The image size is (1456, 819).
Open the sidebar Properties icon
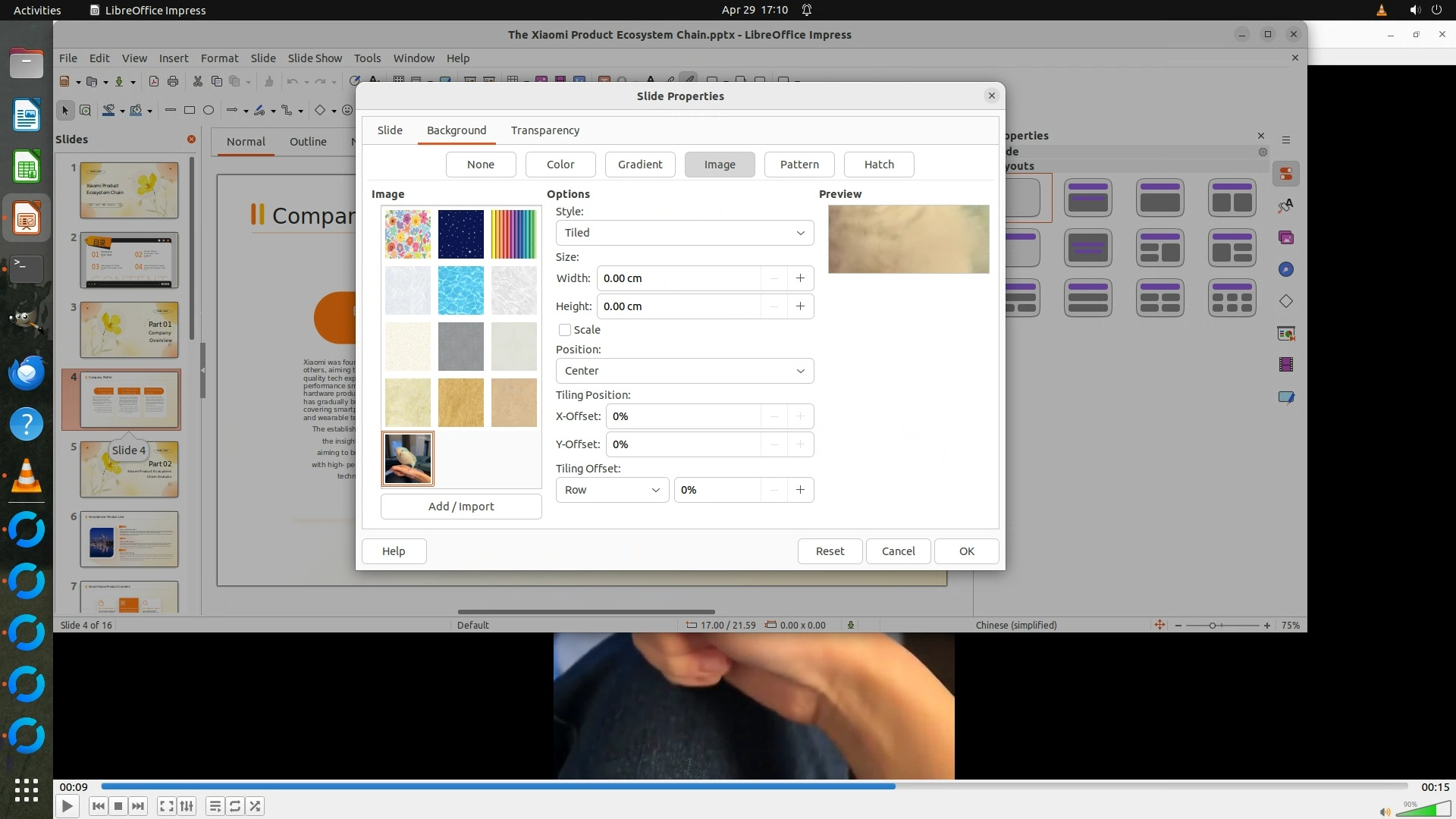[x=1286, y=174]
